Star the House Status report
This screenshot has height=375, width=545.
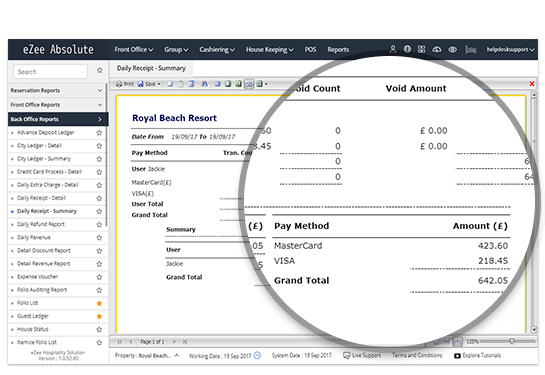click(99, 329)
